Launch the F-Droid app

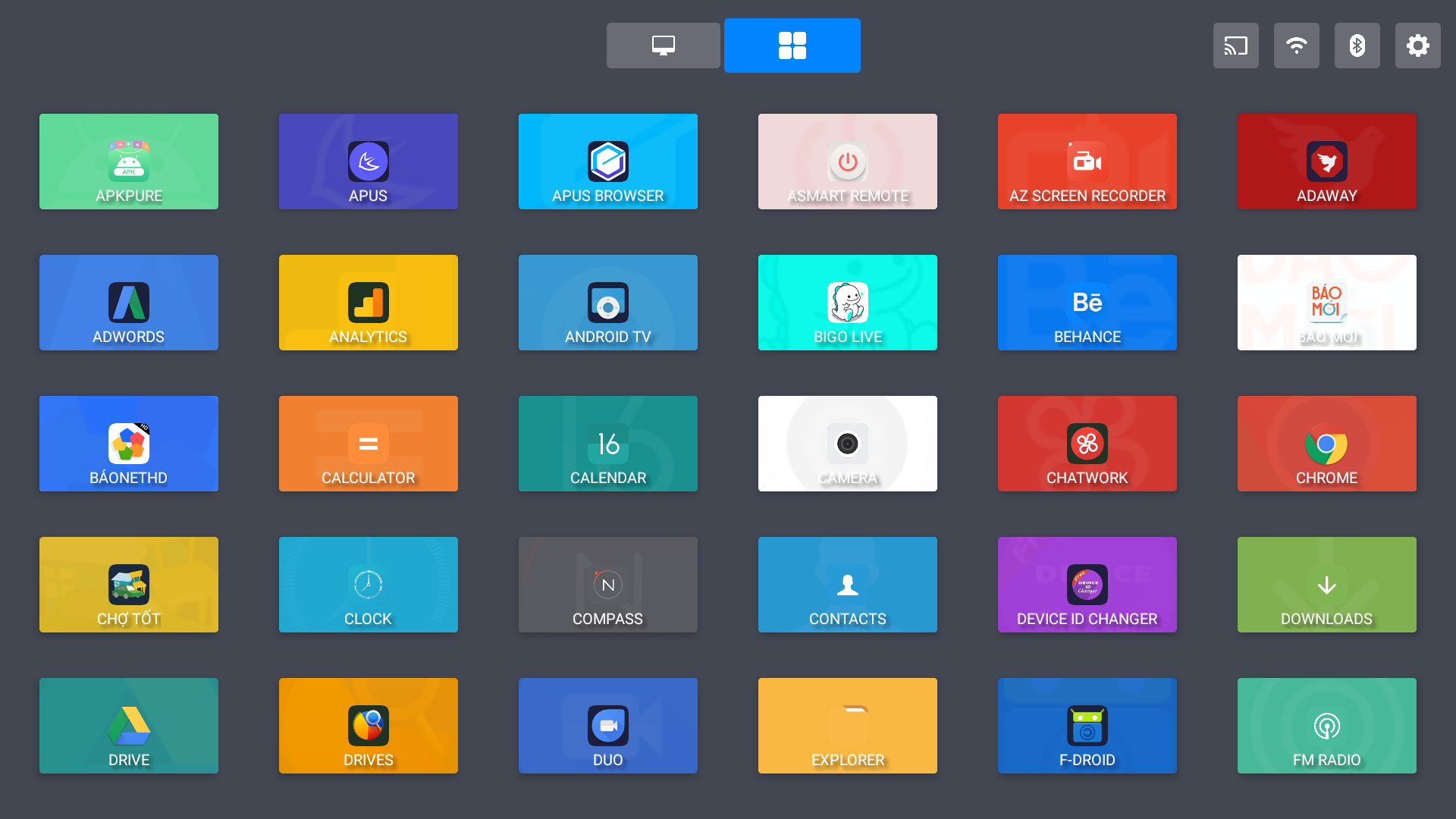click(1087, 726)
